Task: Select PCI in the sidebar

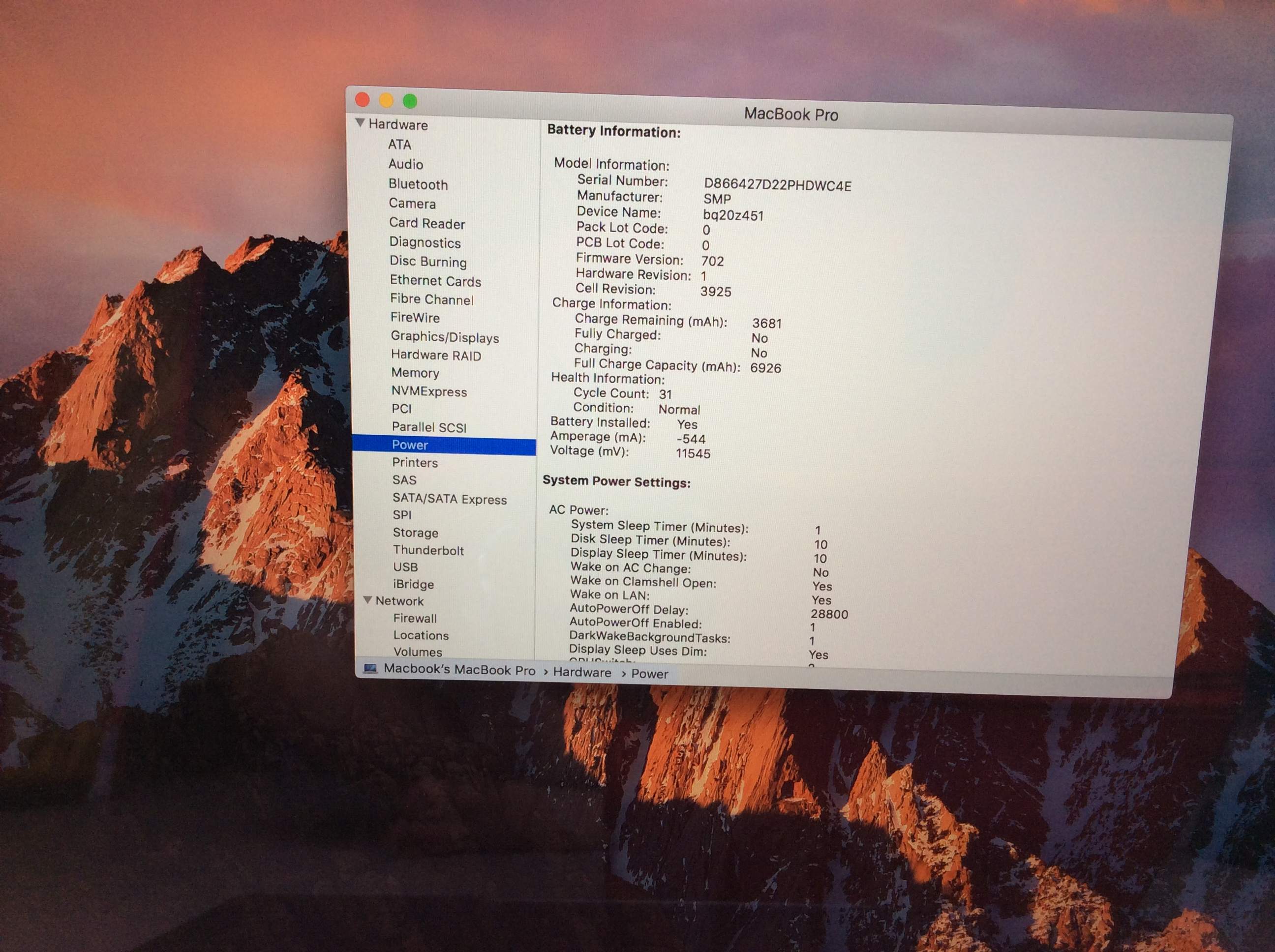Action: point(402,409)
